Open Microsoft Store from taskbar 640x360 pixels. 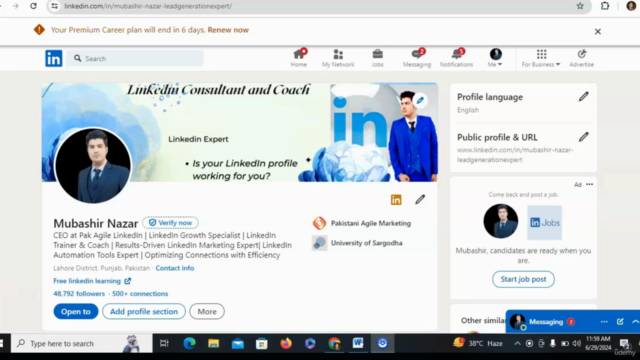pos(262,343)
